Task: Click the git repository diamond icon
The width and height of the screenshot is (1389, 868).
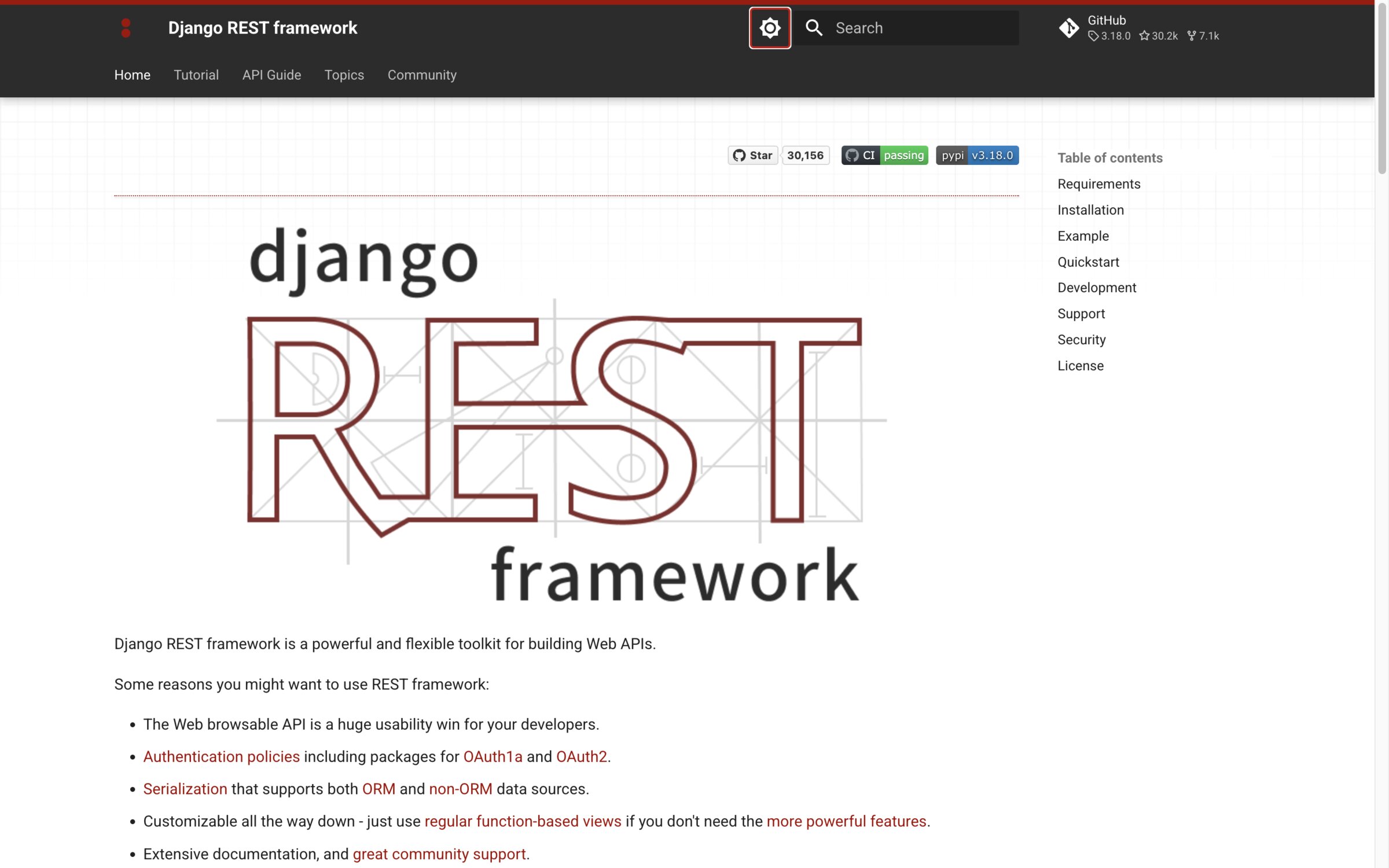Action: pyautogui.click(x=1068, y=28)
